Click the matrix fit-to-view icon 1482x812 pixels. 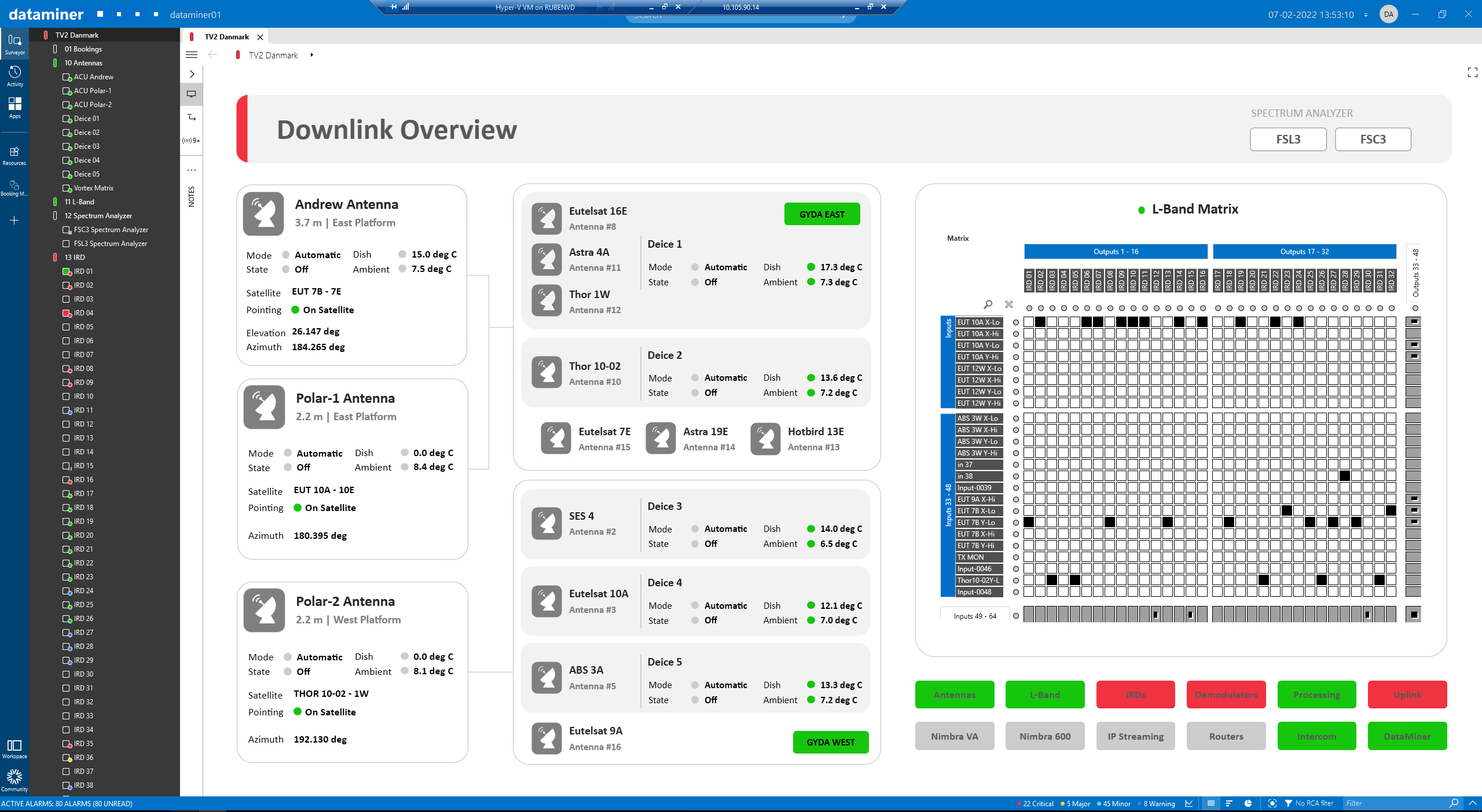pos(1009,304)
